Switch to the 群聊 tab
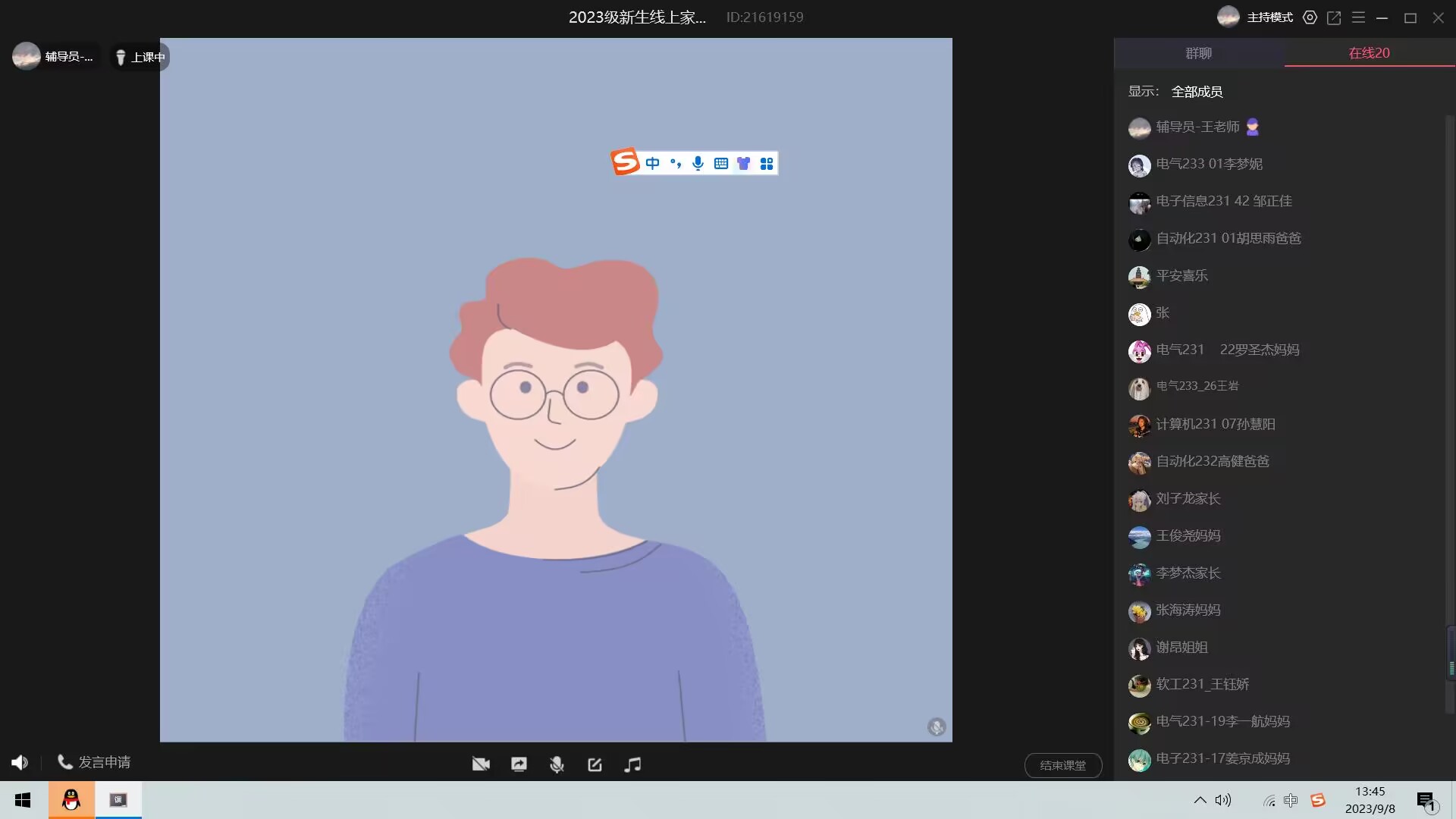This screenshot has width=1456, height=819. tap(1199, 53)
